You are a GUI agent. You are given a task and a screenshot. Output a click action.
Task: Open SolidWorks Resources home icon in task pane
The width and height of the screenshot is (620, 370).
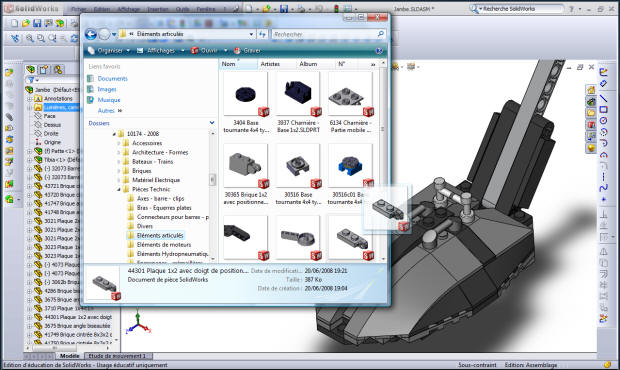[x=591, y=90]
